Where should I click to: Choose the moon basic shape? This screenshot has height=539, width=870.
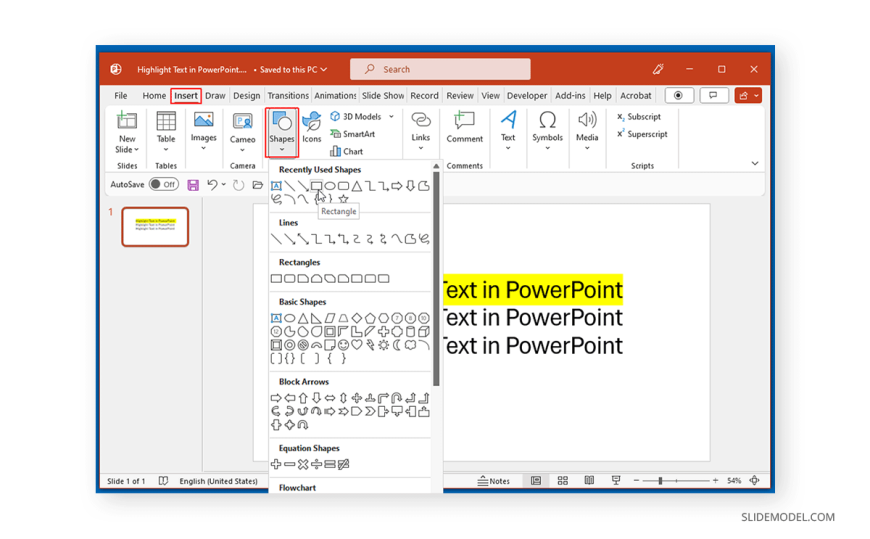click(x=397, y=345)
